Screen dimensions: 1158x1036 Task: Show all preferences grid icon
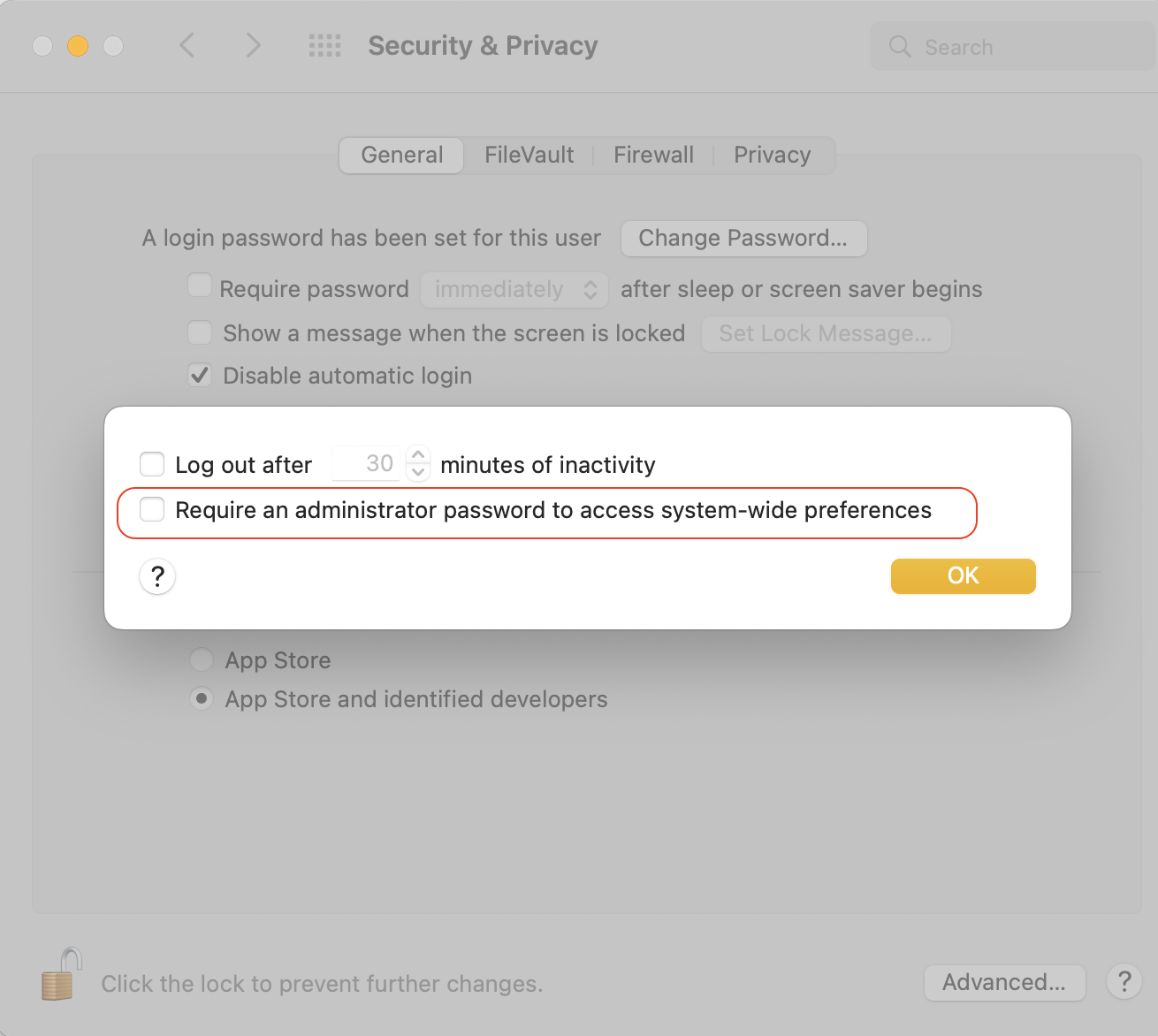[324, 46]
